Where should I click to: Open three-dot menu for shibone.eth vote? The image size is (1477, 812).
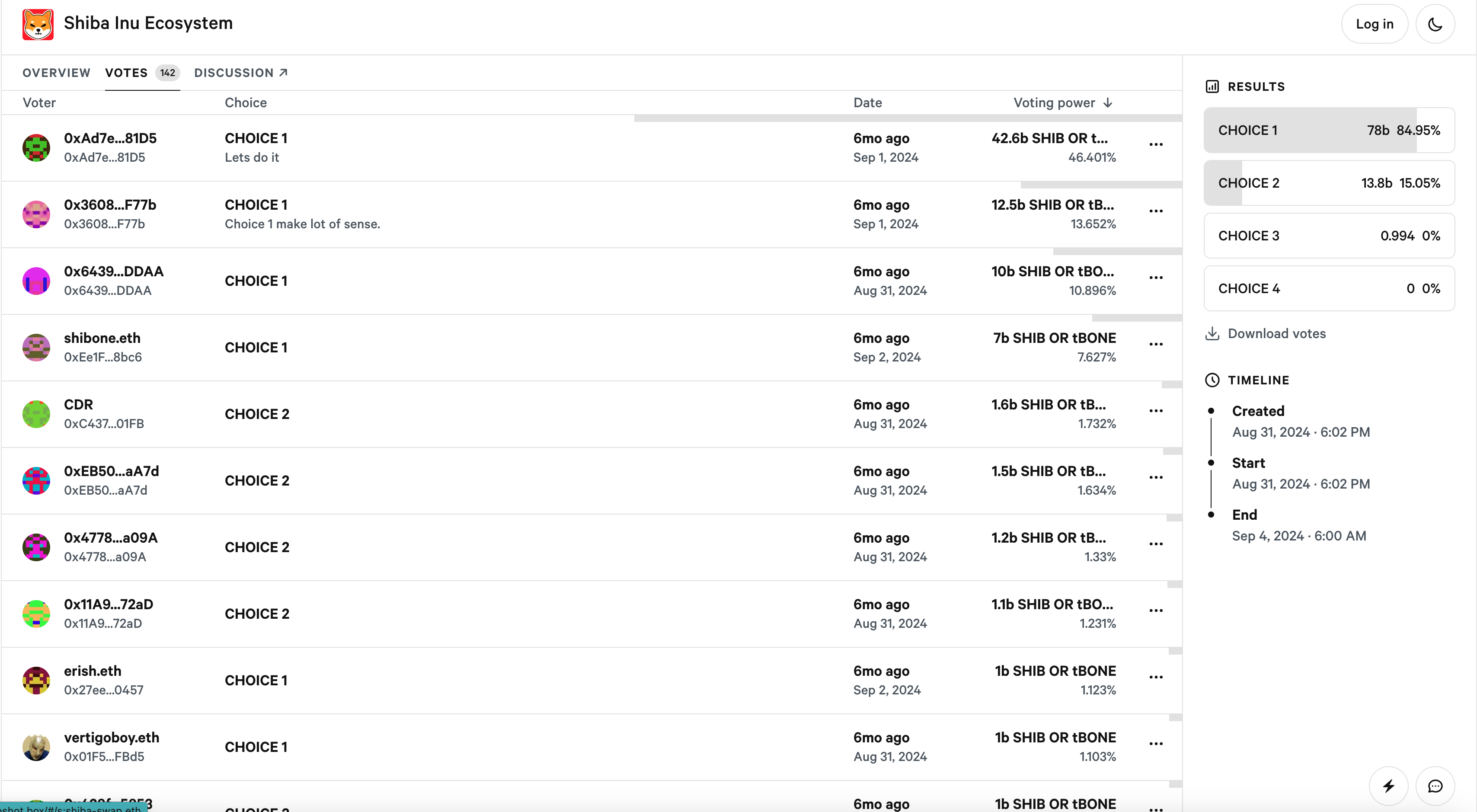[x=1156, y=344]
